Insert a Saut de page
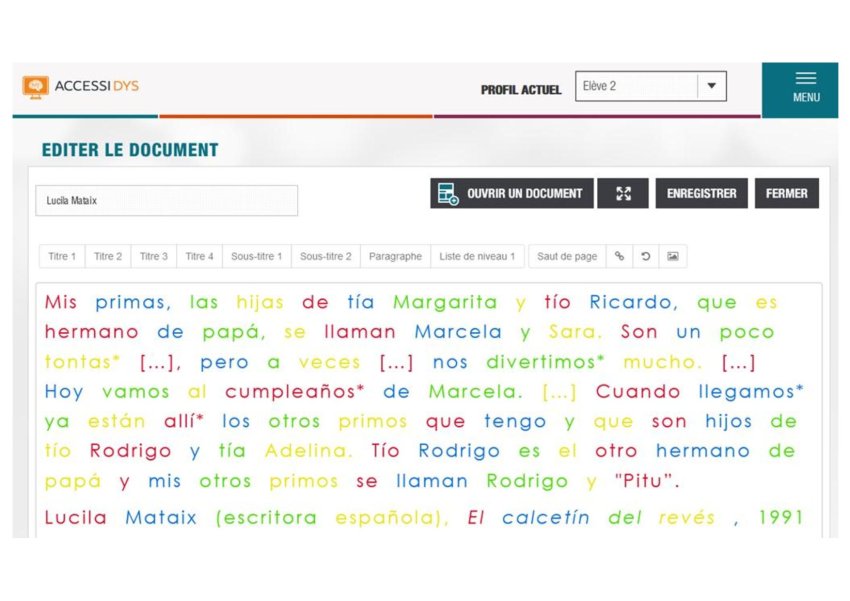 567,257
